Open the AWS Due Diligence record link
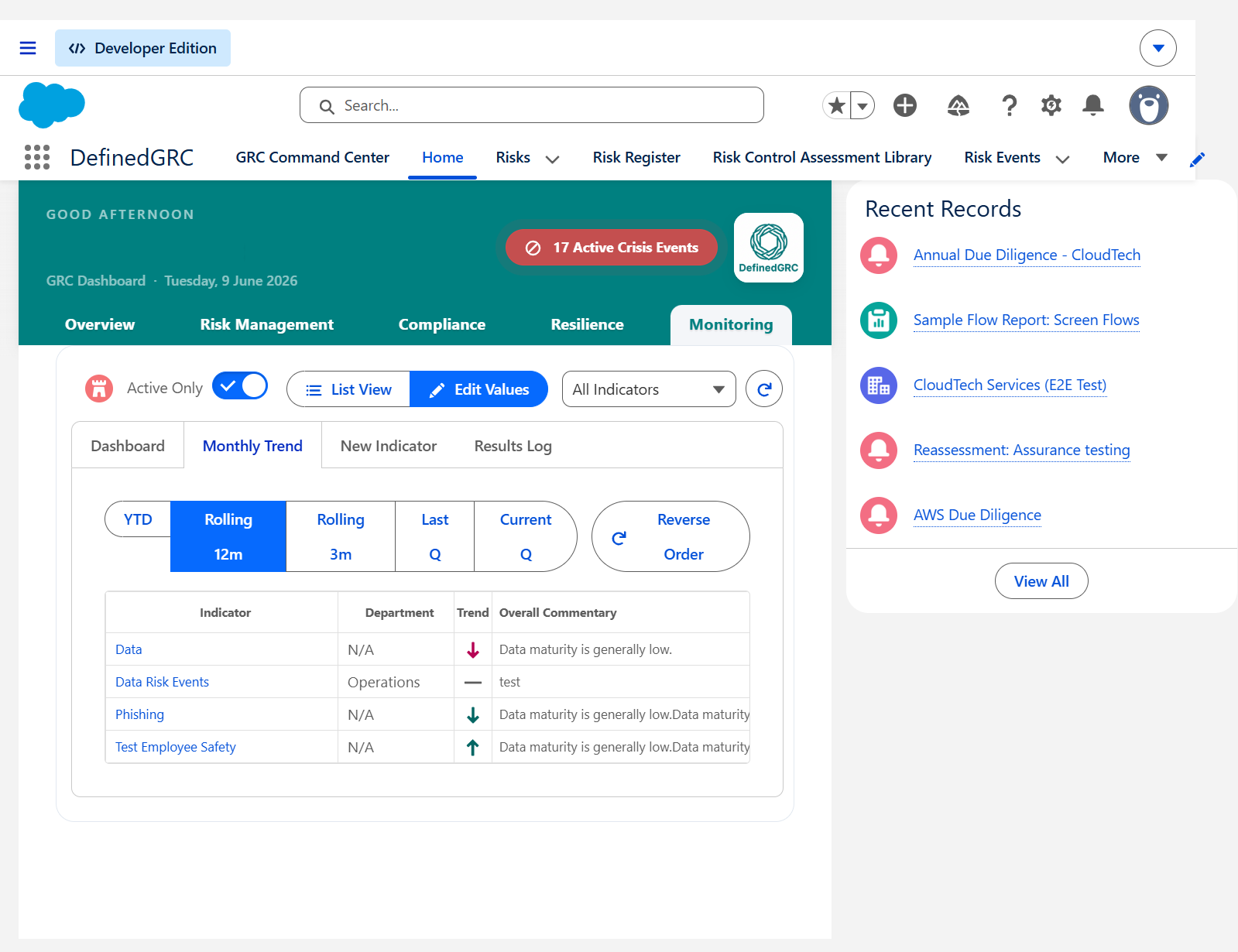 [x=977, y=515]
